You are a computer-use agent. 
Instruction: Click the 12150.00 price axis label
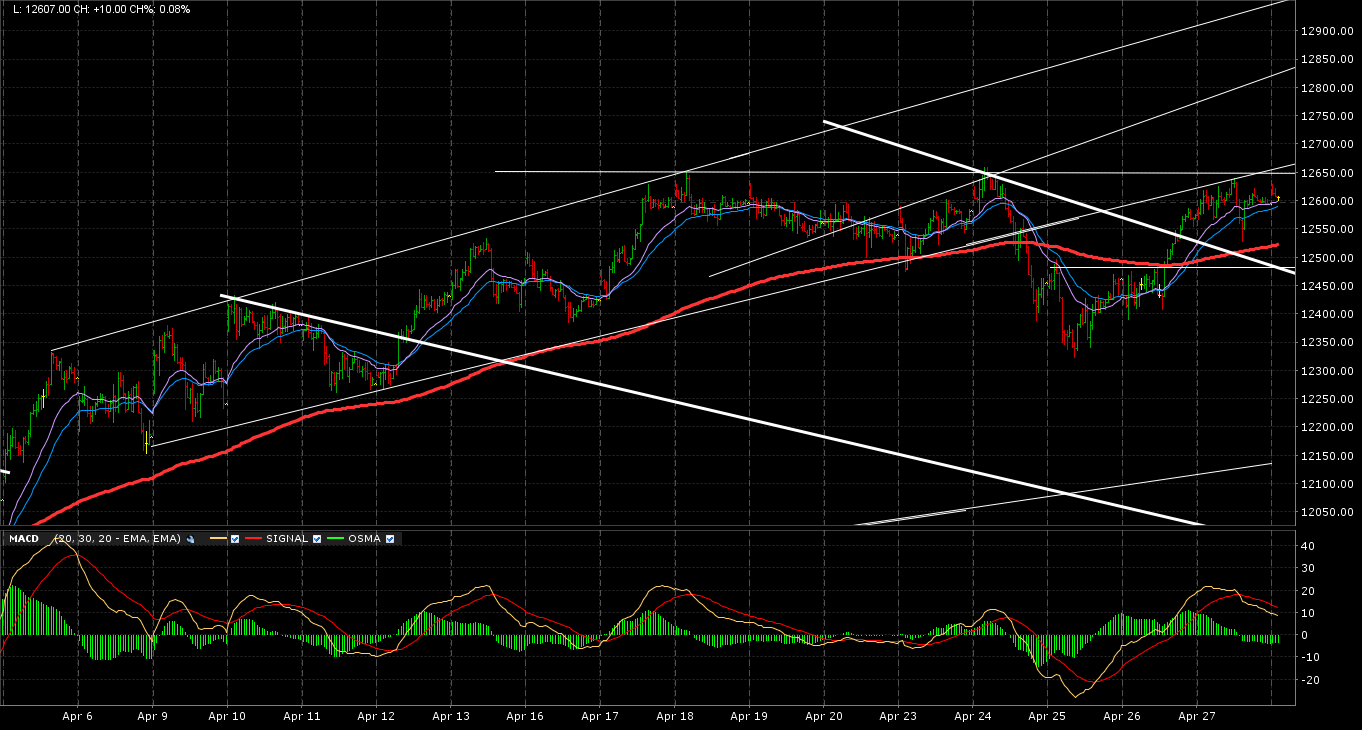[x=1326, y=456]
